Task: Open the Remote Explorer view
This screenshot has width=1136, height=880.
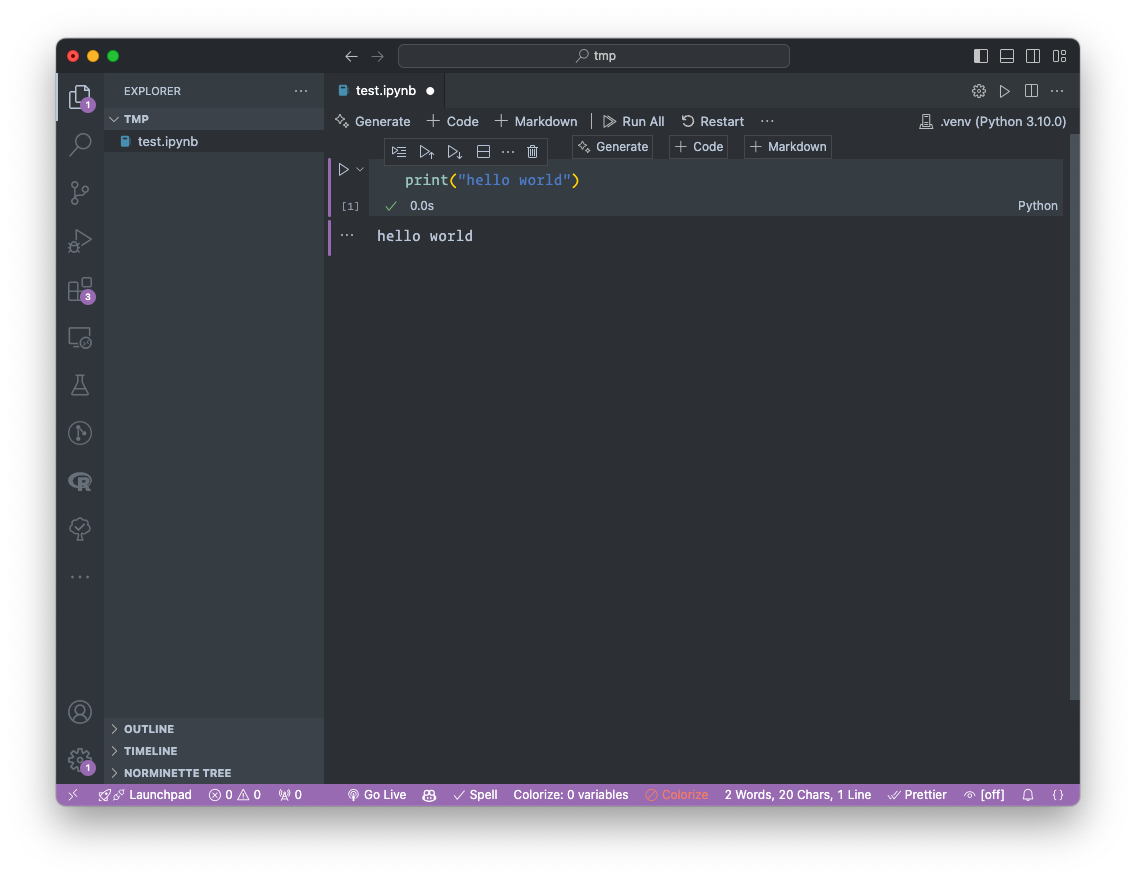Action: tap(80, 338)
